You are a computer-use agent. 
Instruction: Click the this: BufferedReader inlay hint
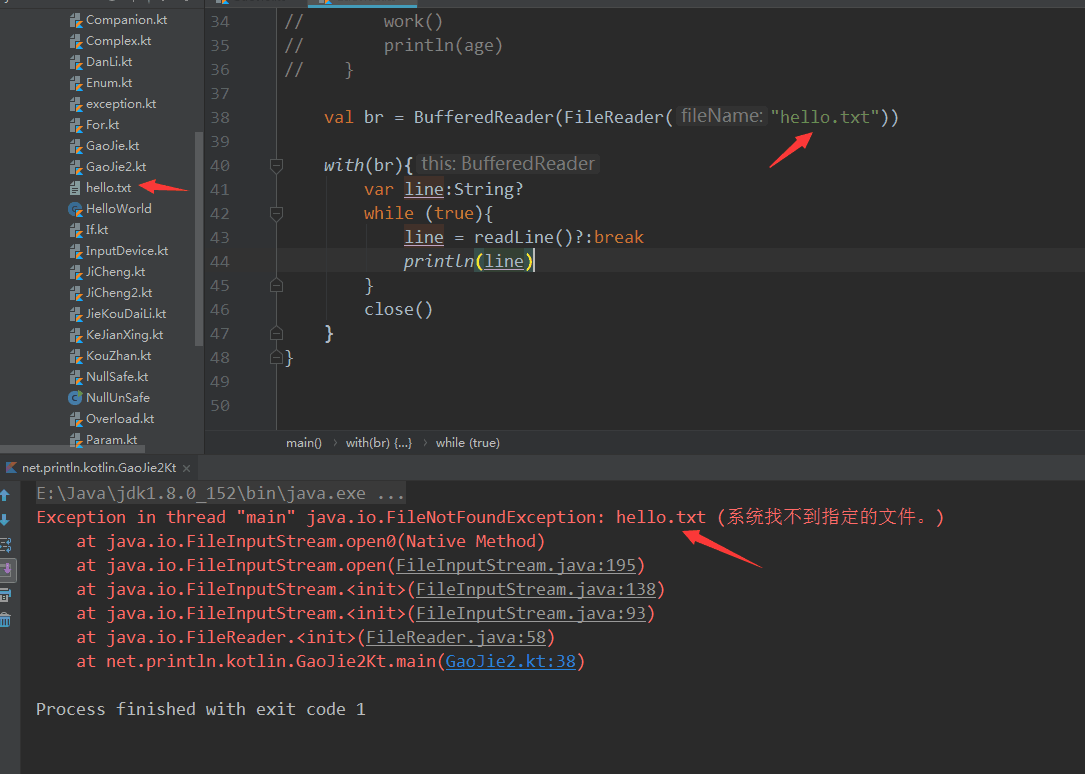(508, 164)
